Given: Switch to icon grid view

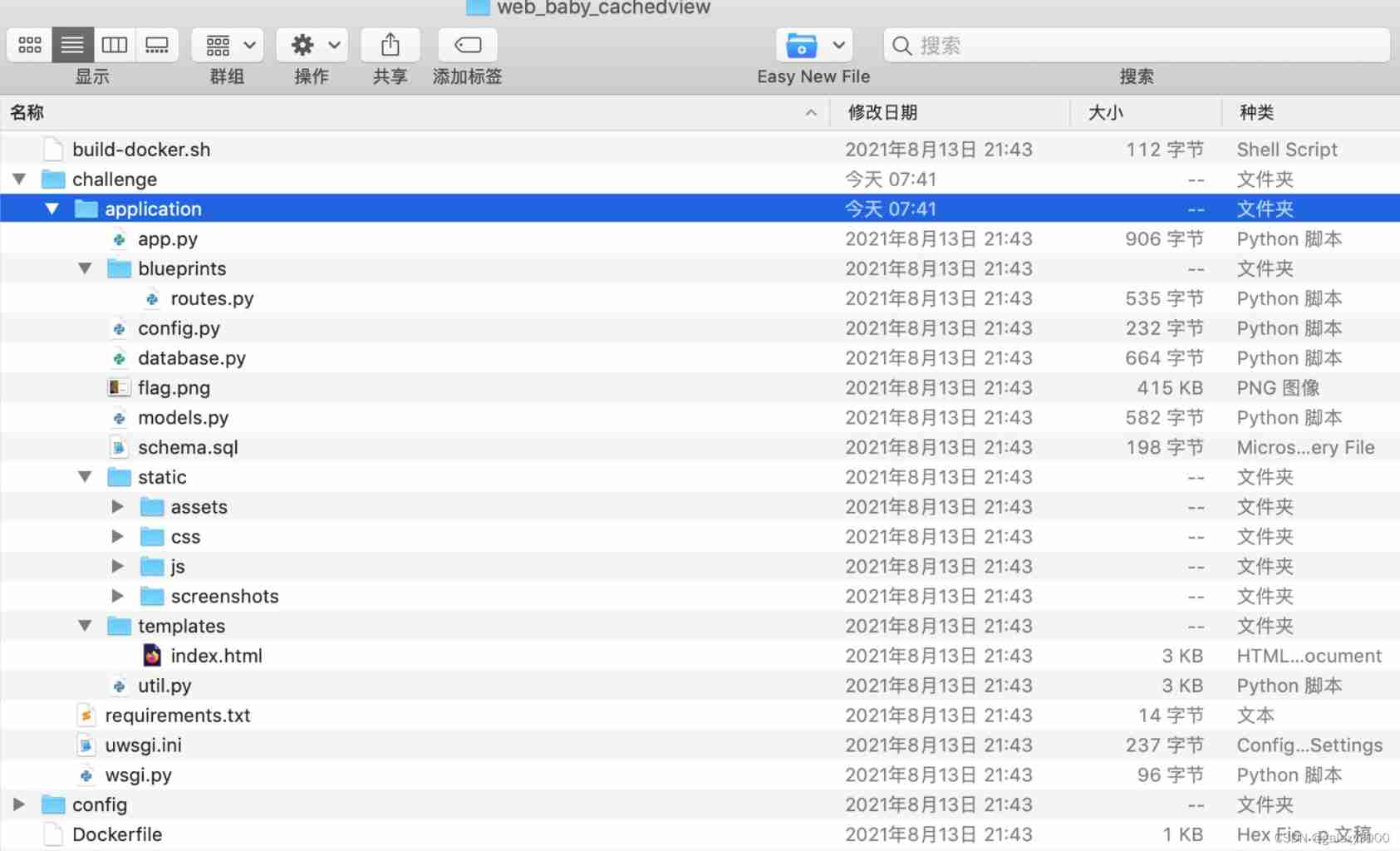Looking at the screenshot, I should (x=30, y=45).
